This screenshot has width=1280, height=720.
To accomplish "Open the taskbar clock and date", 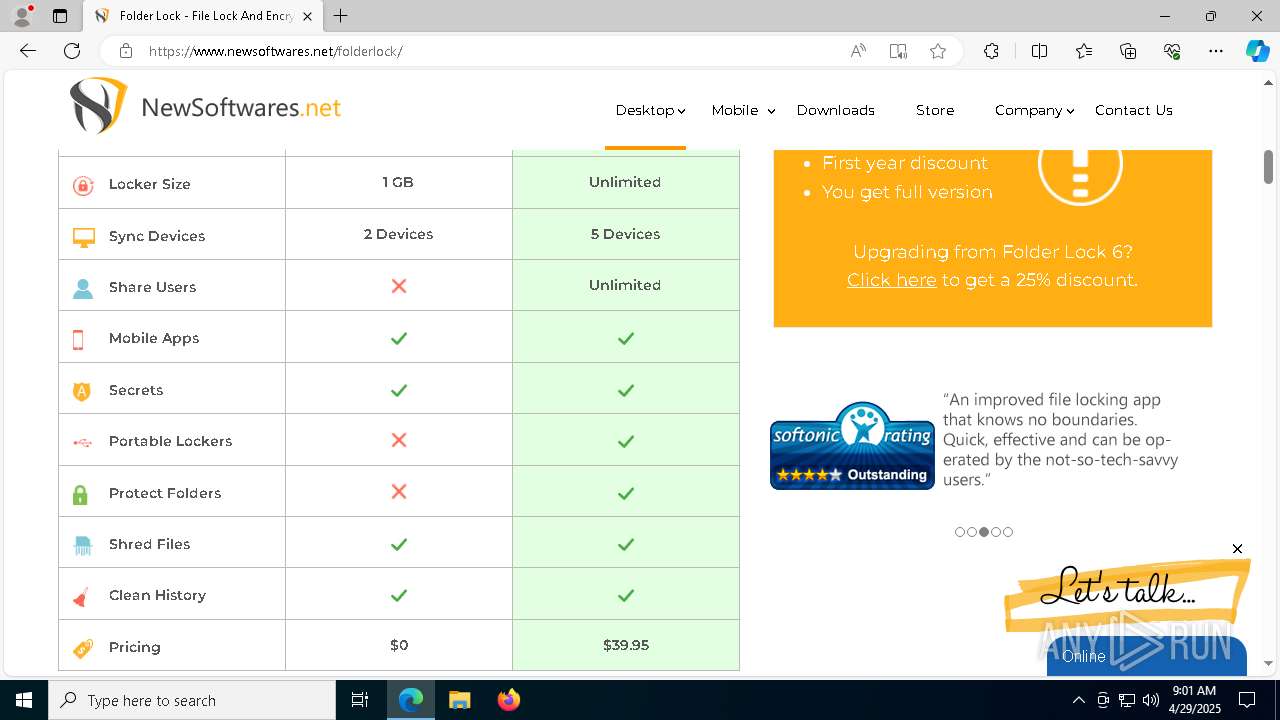I will point(1194,700).
